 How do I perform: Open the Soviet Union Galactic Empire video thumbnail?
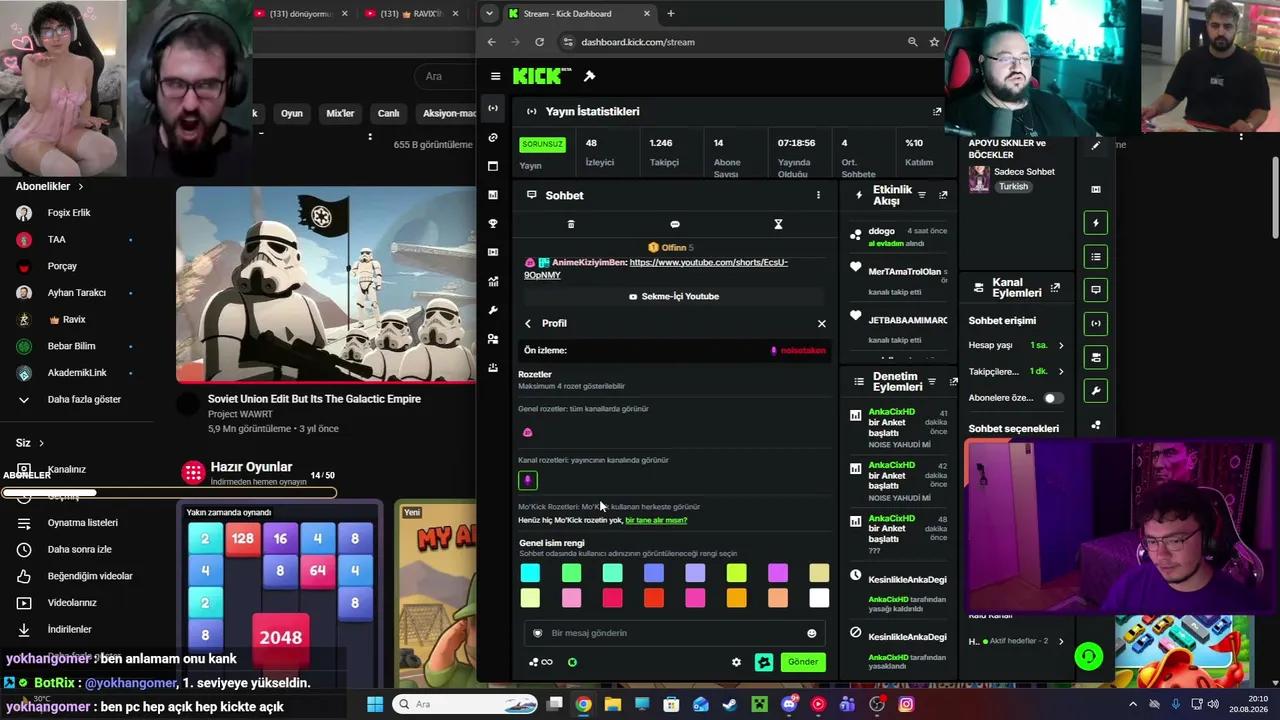point(326,285)
